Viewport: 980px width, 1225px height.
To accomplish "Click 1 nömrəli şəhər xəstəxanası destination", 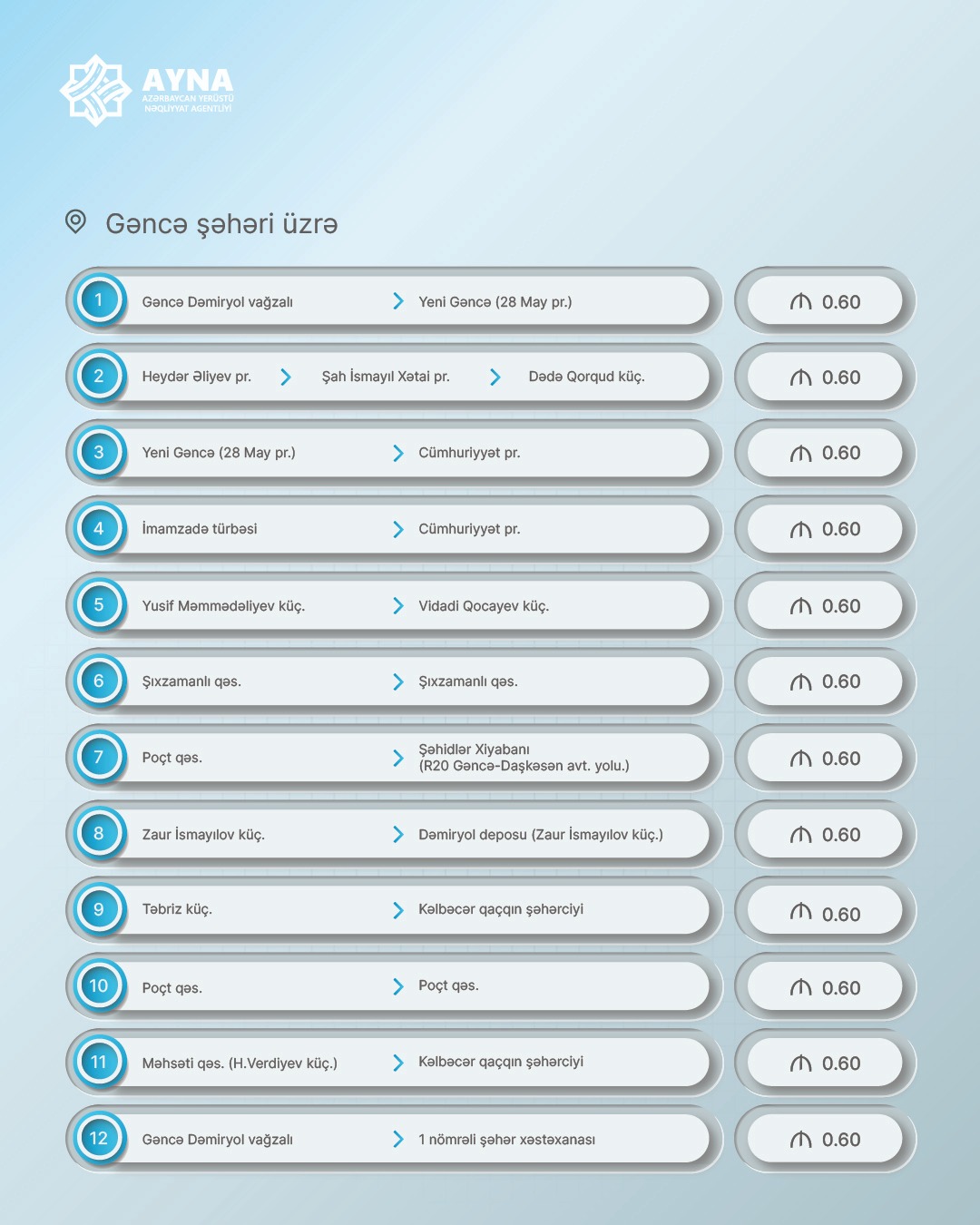I will tap(506, 1140).
